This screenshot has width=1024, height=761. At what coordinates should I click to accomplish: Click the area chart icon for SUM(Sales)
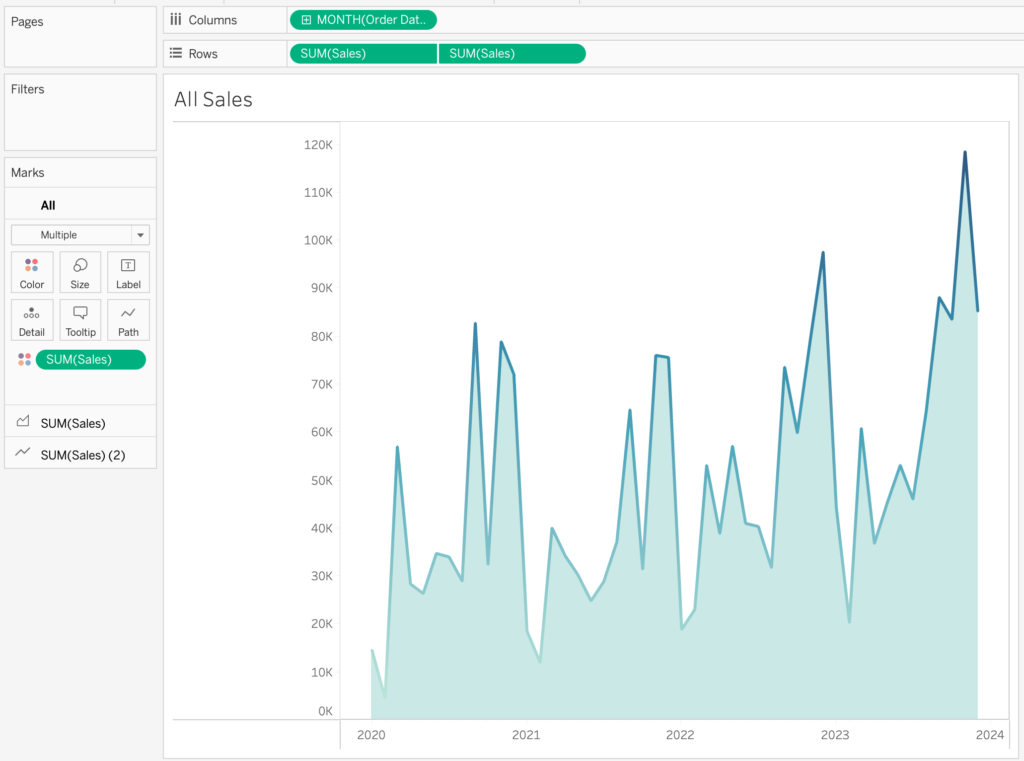coord(23,423)
